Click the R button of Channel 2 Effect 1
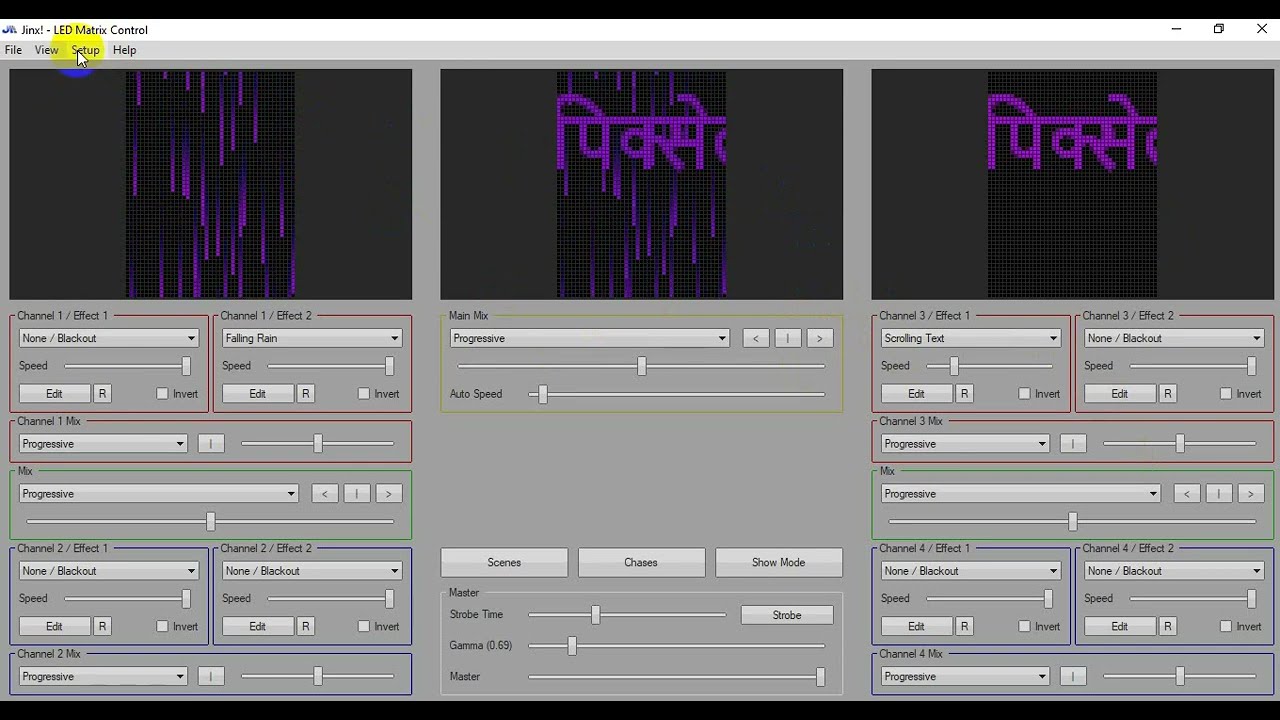Viewport: 1280px width, 720px height. (x=102, y=626)
